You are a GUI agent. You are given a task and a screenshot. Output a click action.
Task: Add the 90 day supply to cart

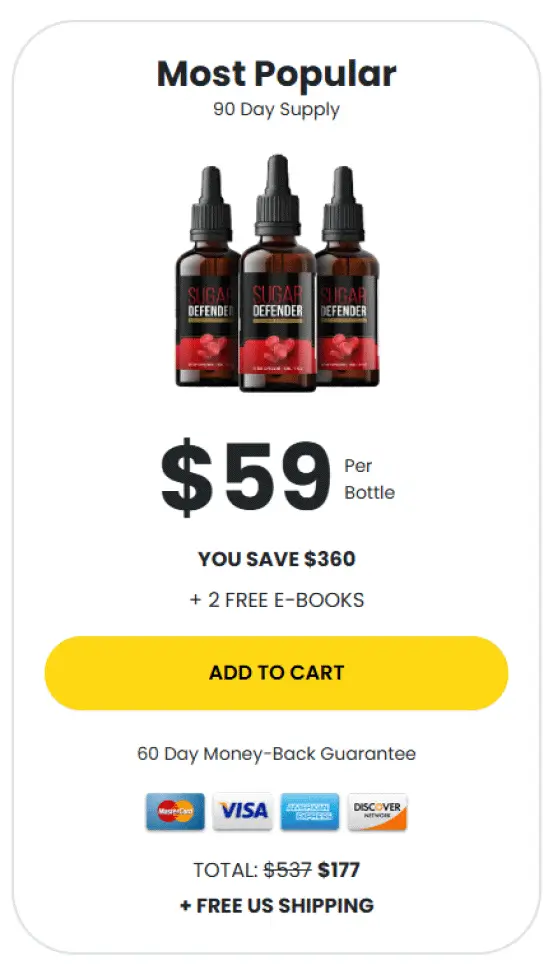[x=277, y=673]
